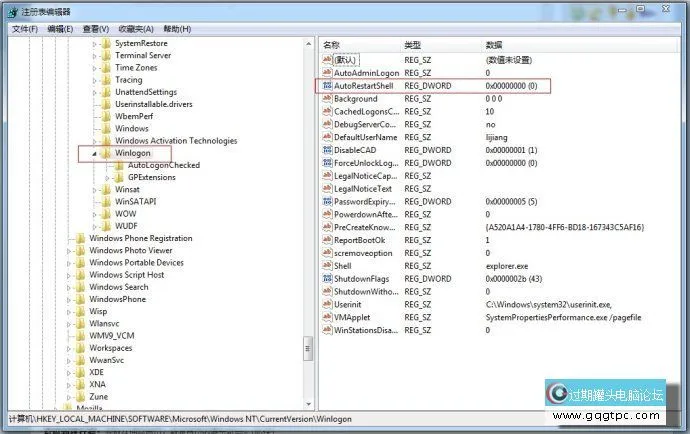
Task: Click the AutoAdminLogon string value icon
Action: [327, 73]
